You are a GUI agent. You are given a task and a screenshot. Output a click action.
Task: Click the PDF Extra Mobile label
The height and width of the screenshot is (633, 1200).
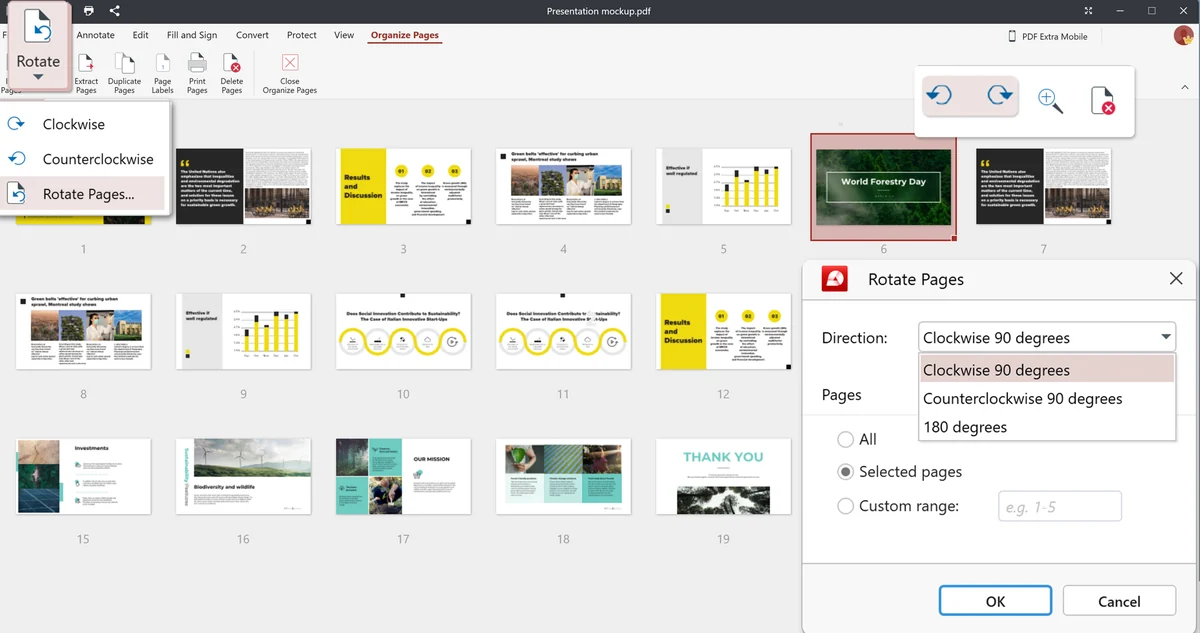1054,36
